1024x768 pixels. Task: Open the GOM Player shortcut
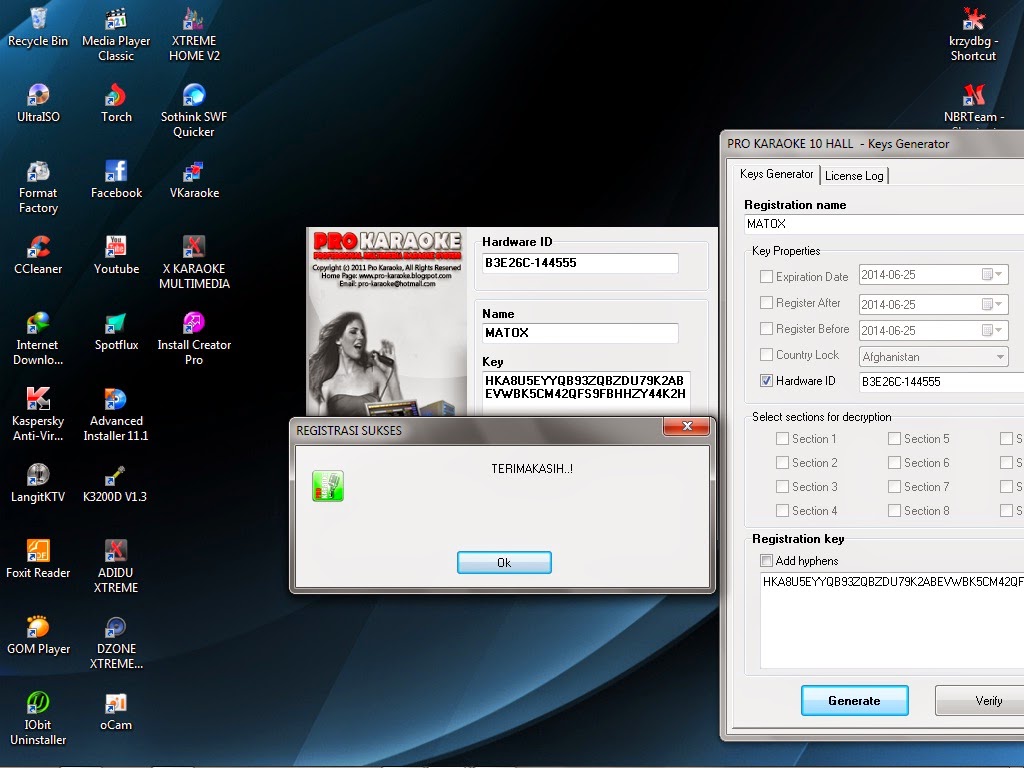point(38,635)
